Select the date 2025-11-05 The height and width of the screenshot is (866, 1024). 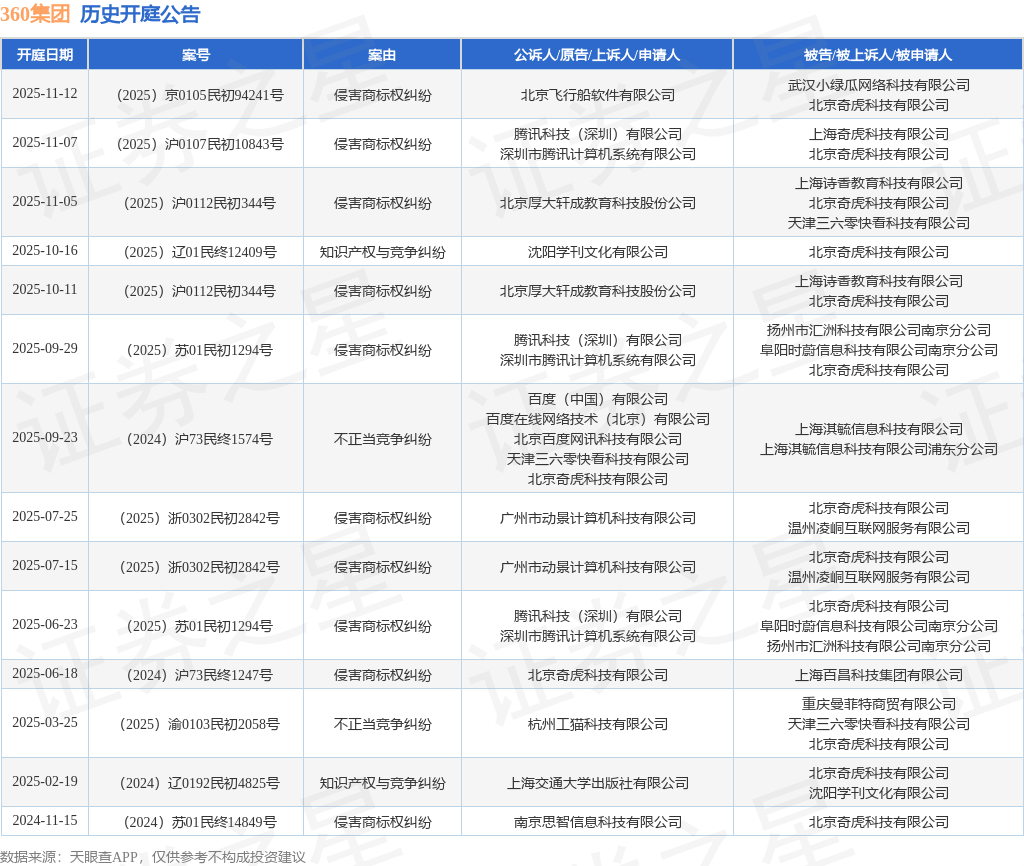click(44, 201)
